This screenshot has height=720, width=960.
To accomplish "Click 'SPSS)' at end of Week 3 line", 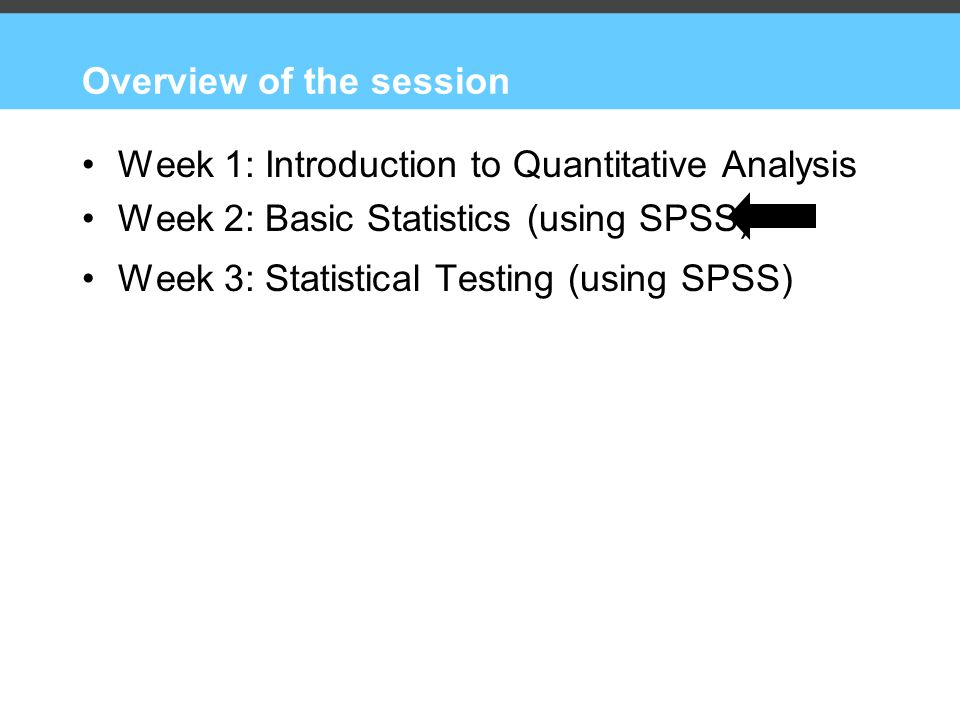I will pos(737,280).
